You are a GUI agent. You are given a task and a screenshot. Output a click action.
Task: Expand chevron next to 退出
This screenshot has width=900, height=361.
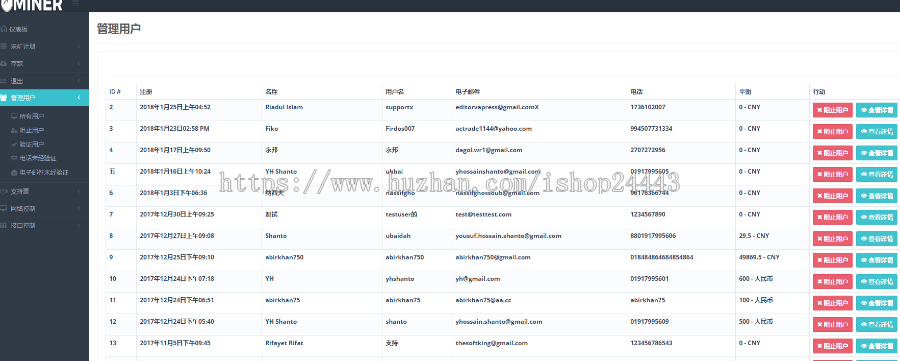click(79, 81)
